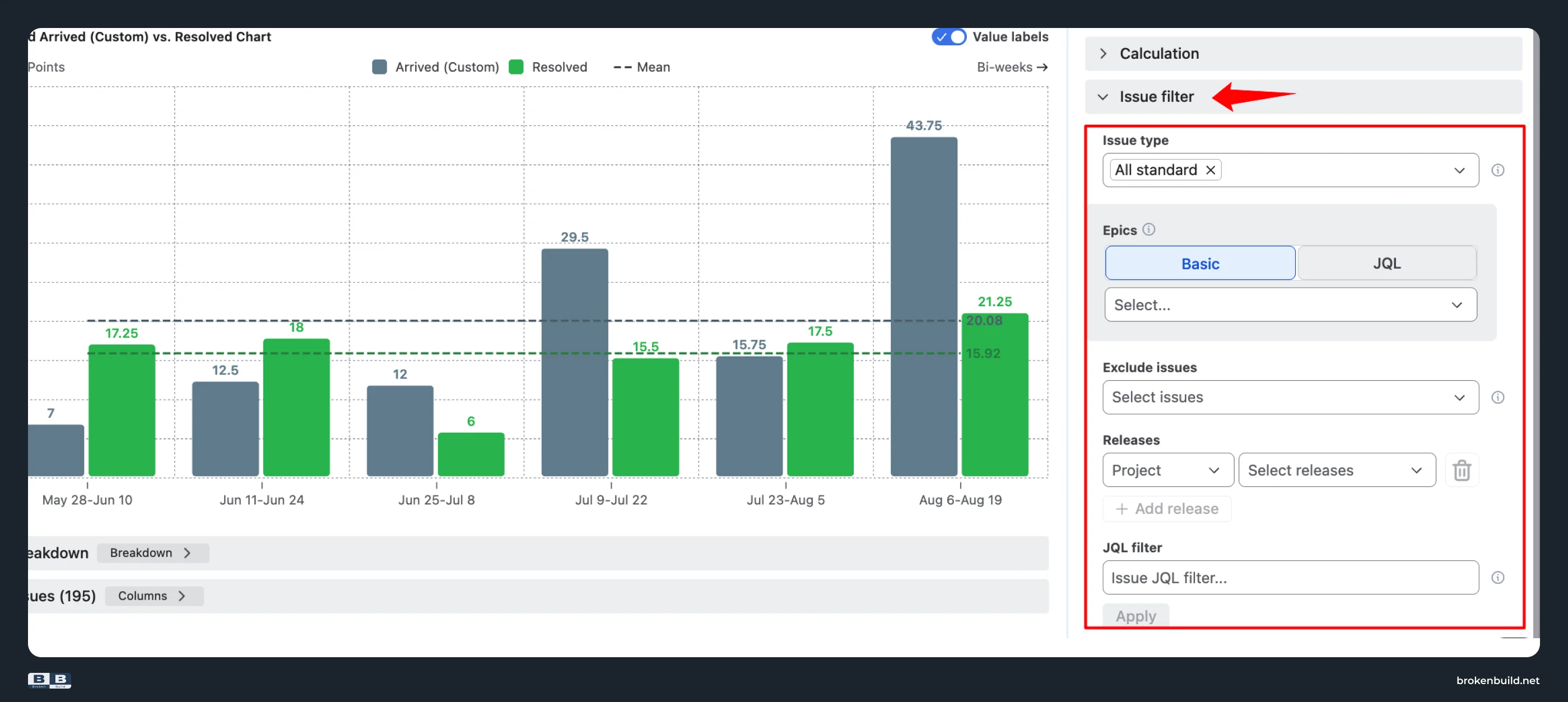Switch Epics mode to JQL tab
1568x702 pixels.
point(1386,263)
